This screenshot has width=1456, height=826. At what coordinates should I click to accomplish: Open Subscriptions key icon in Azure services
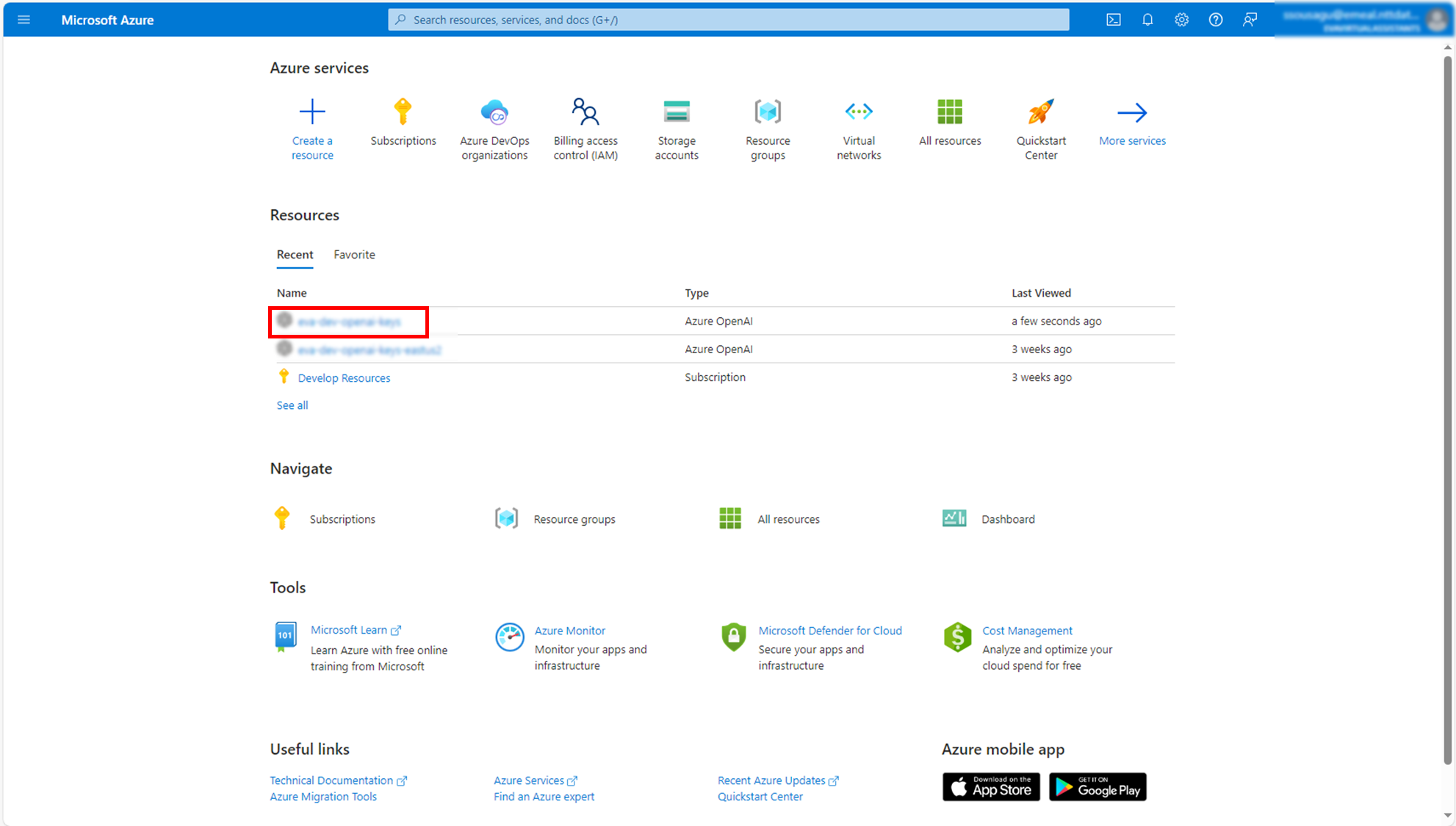point(403,112)
